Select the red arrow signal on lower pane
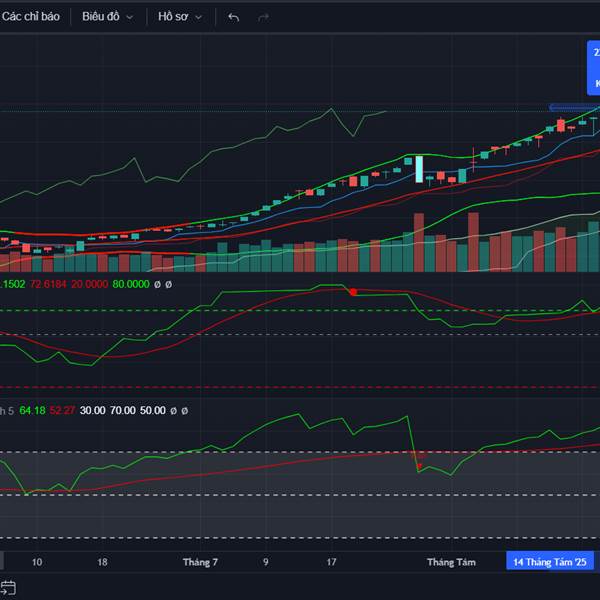The height and width of the screenshot is (600, 600). 419,466
